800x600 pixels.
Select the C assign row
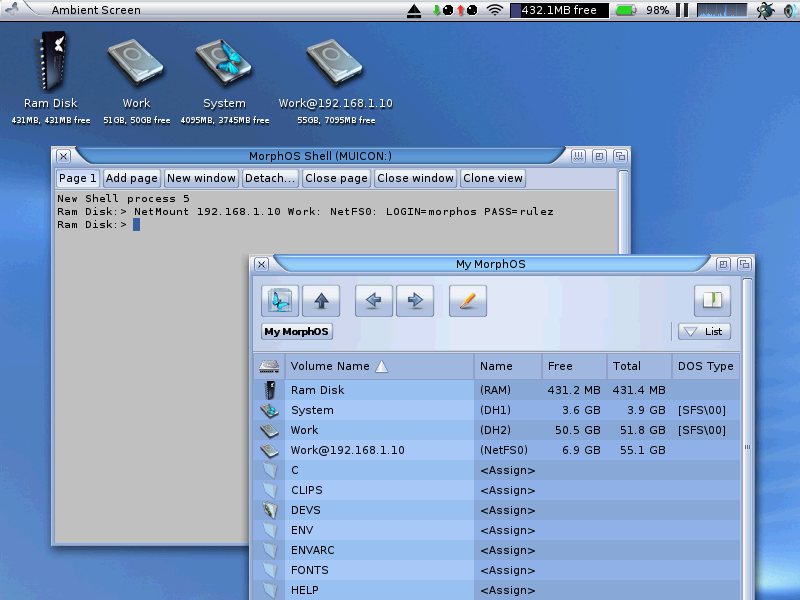pyautogui.click(x=496, y=470)
